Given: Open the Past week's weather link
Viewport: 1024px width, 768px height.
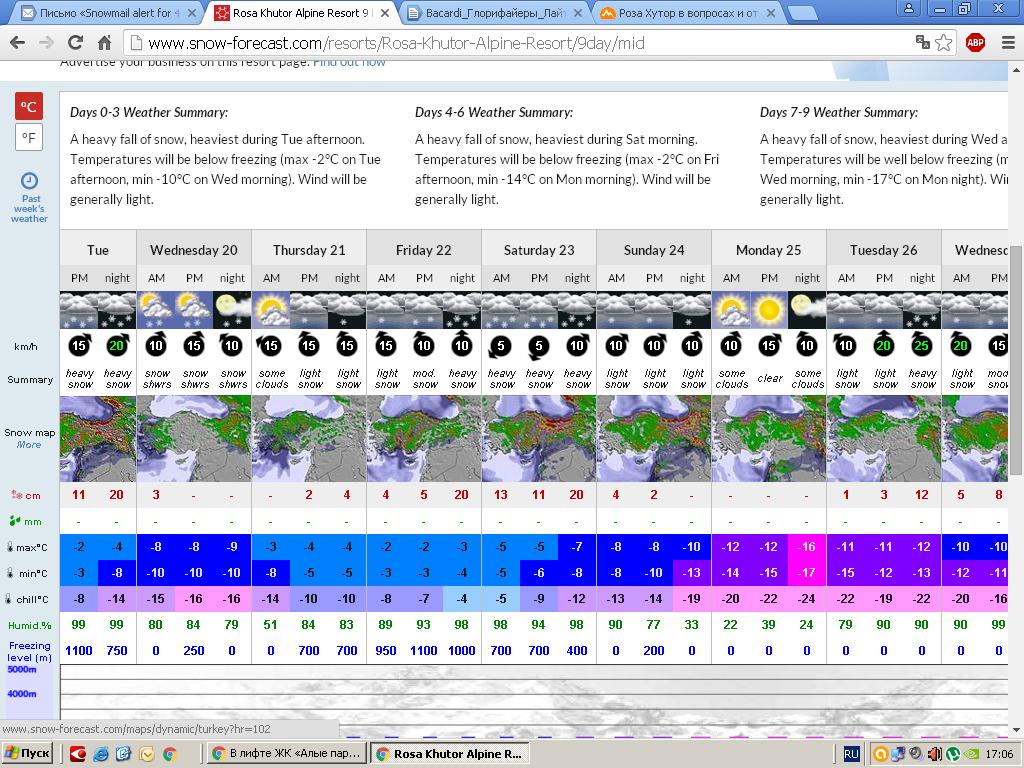Looking at the screenshot, I should [x=29, y=198].
